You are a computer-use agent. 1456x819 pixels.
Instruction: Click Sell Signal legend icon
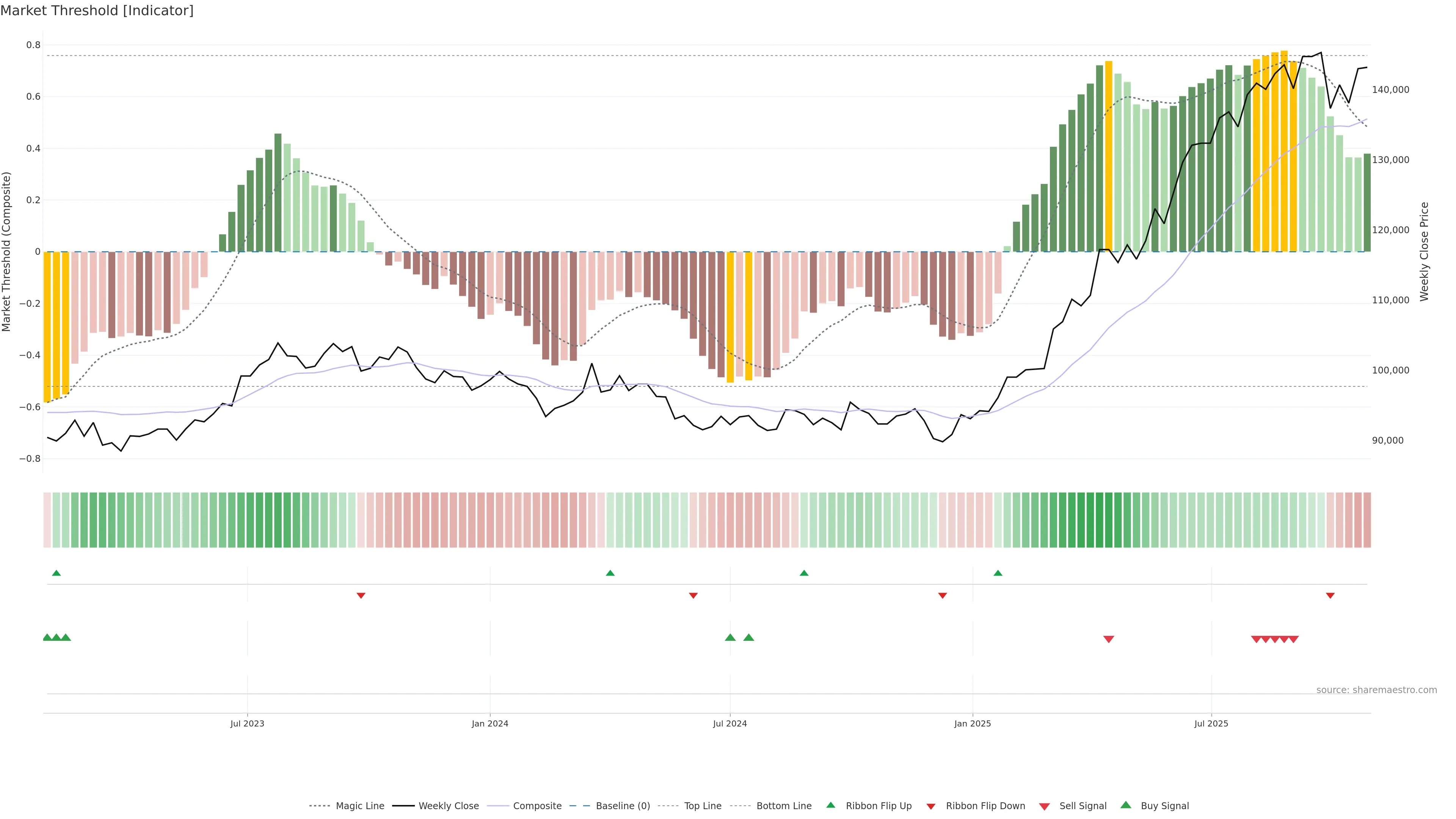1044,806
